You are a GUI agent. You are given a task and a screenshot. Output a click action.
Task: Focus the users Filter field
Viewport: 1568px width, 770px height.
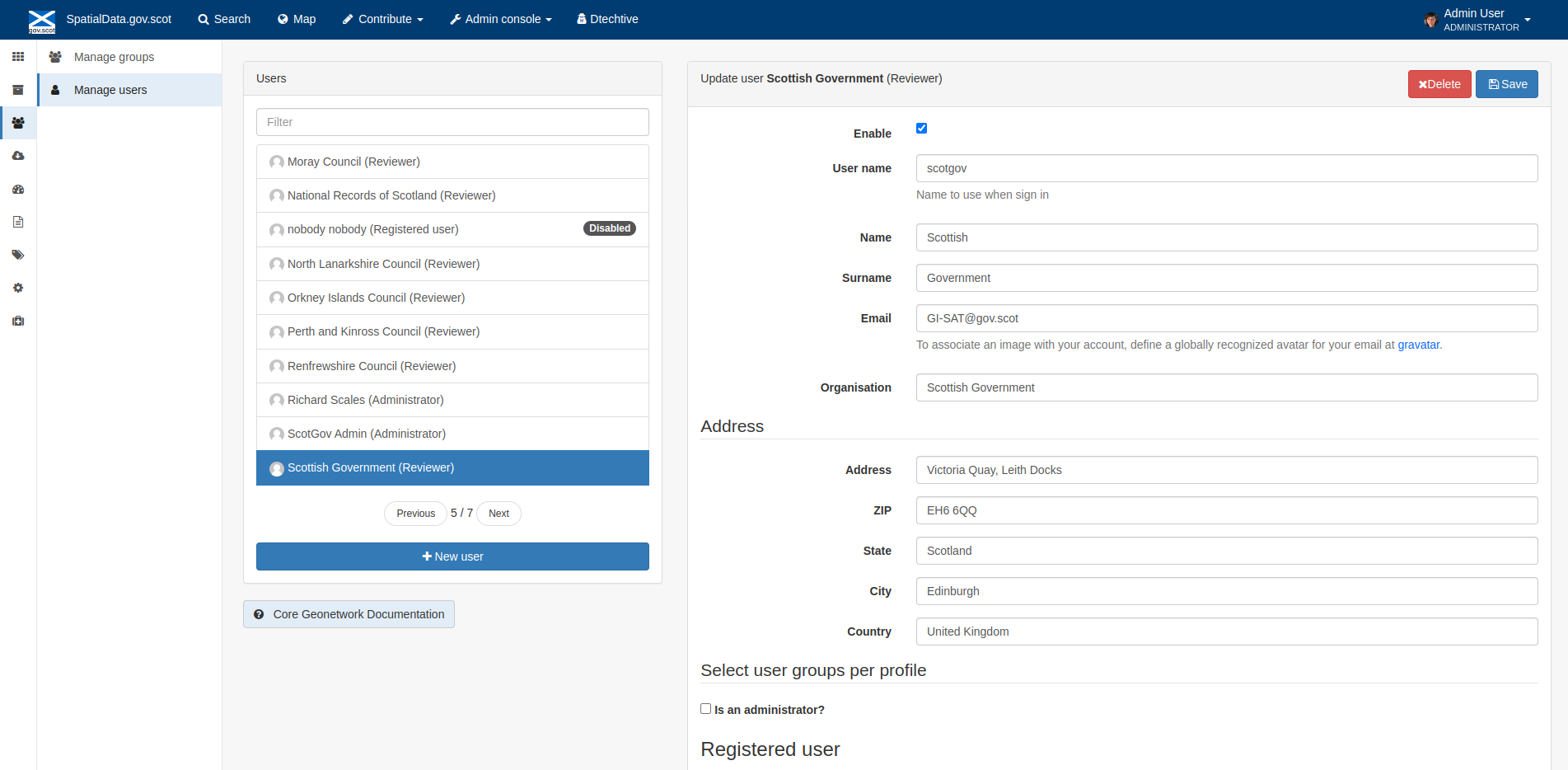452,122
